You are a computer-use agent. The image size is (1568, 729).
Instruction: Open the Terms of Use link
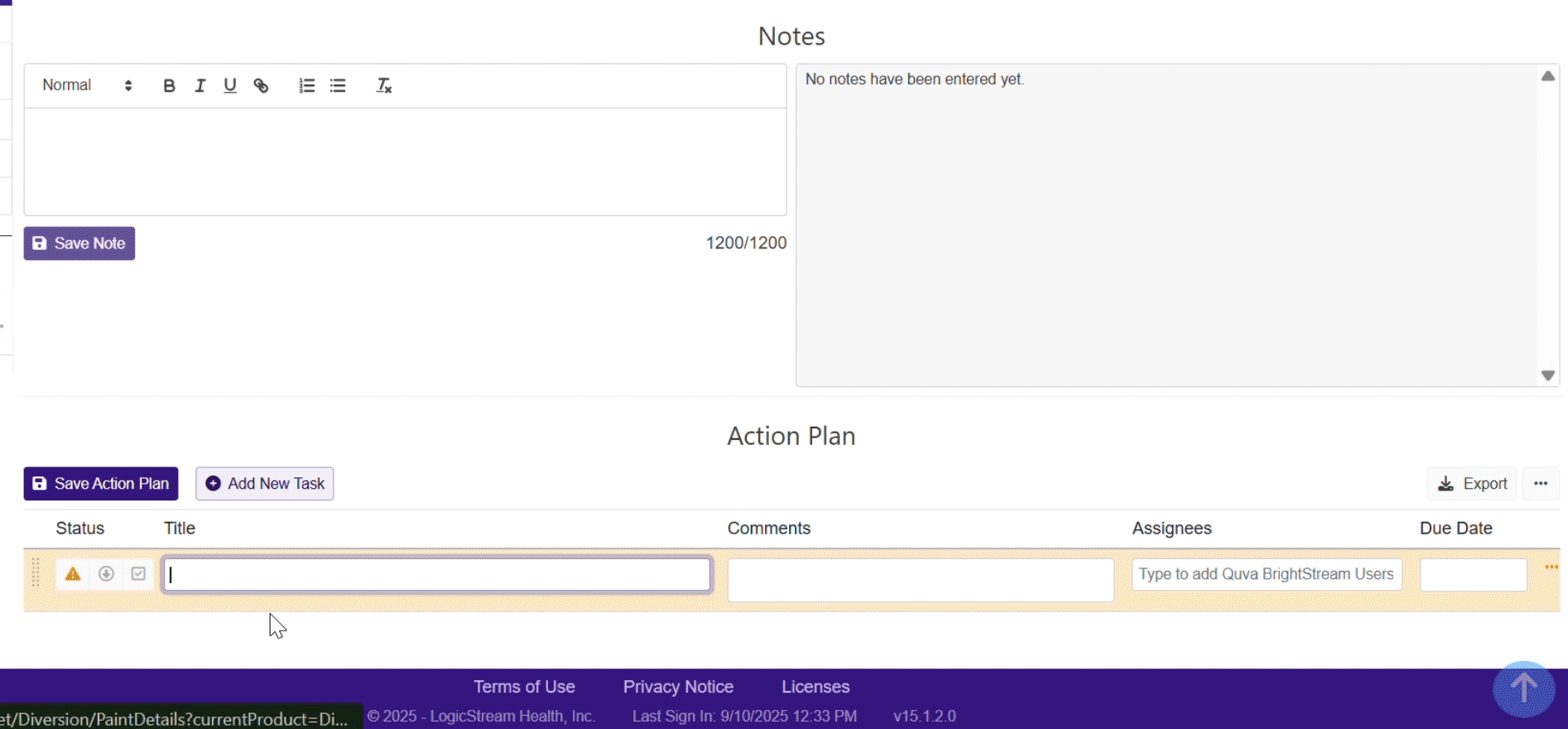[x=524, y=687]
